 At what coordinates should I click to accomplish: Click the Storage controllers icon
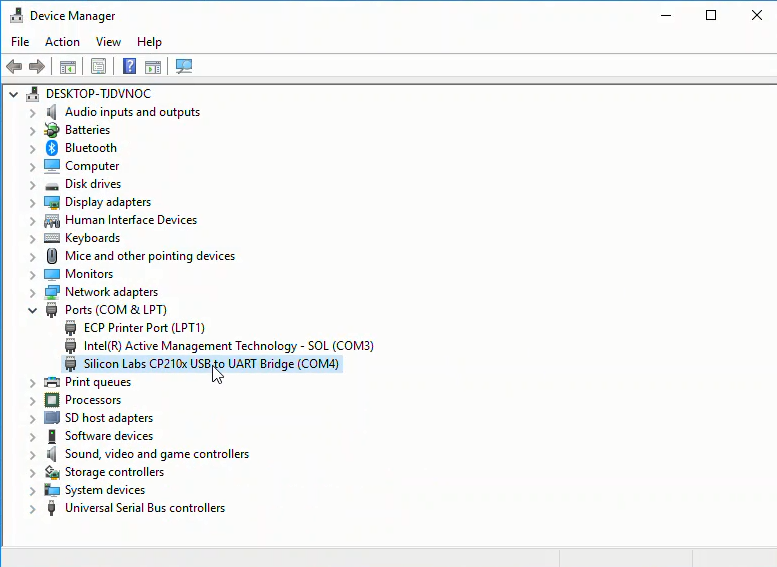point(52,472)
